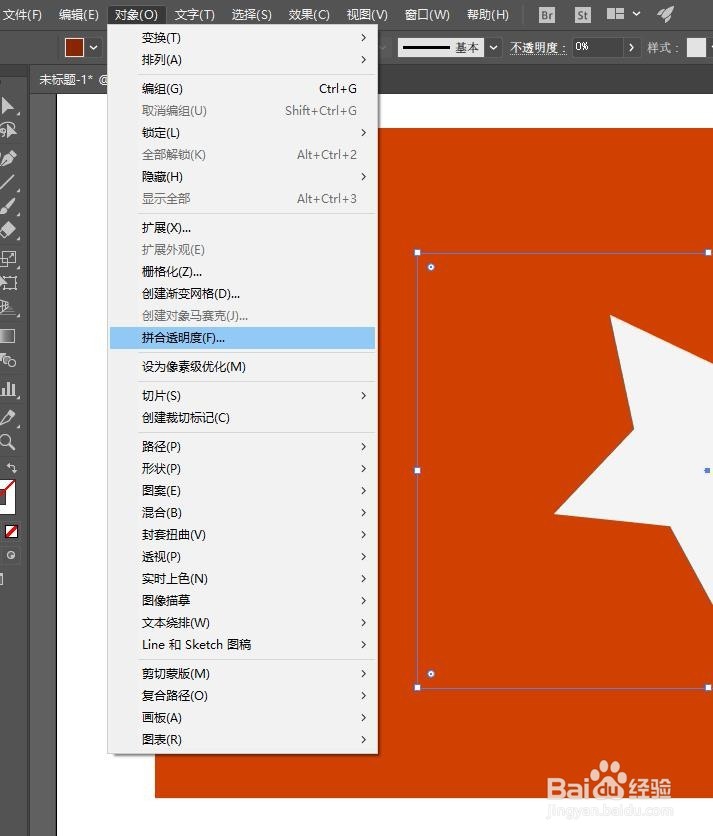
Task: Click the fill color swatch in control bar
Action: (x=74, y=47)
